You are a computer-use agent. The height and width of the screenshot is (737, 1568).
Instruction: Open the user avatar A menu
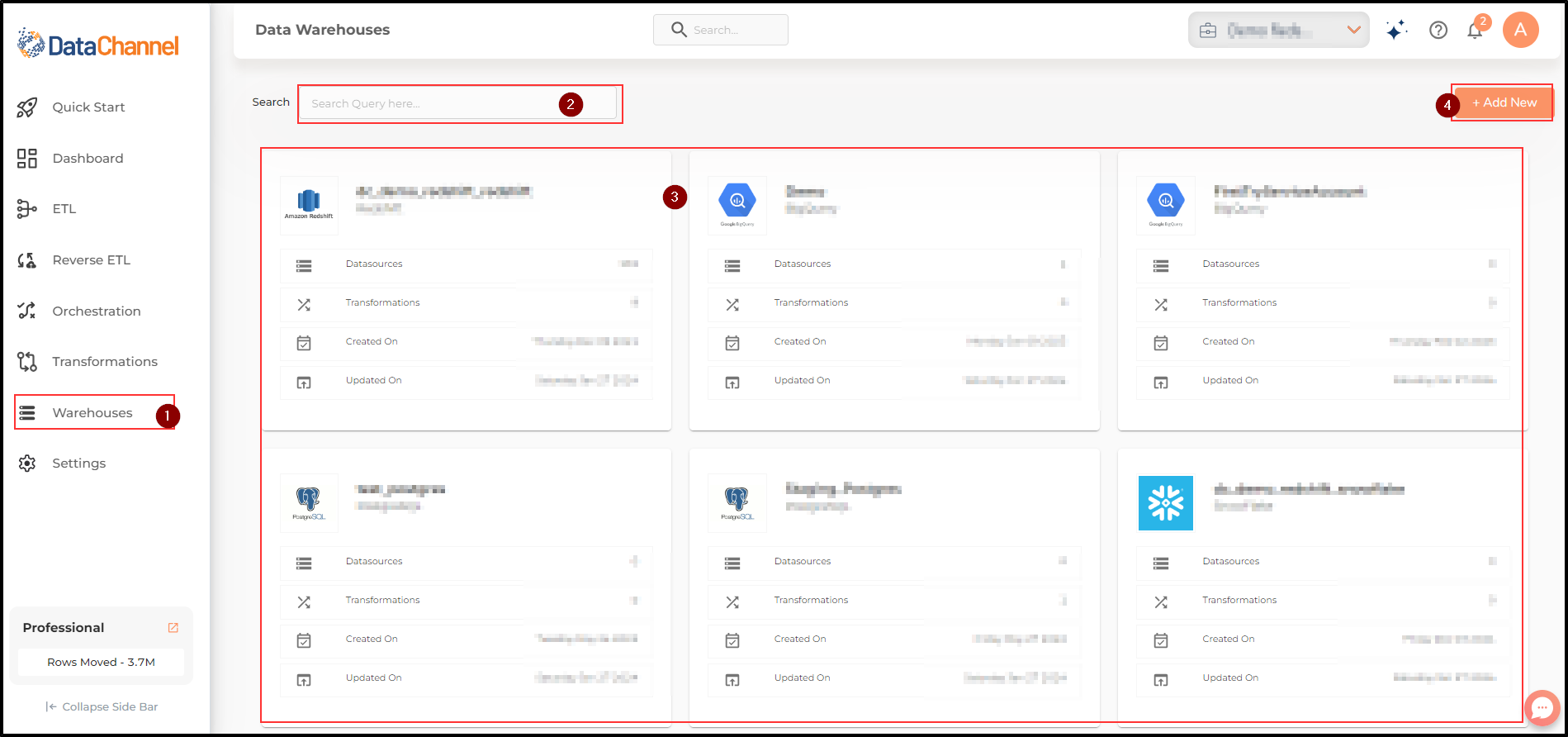click(1520, 30)
